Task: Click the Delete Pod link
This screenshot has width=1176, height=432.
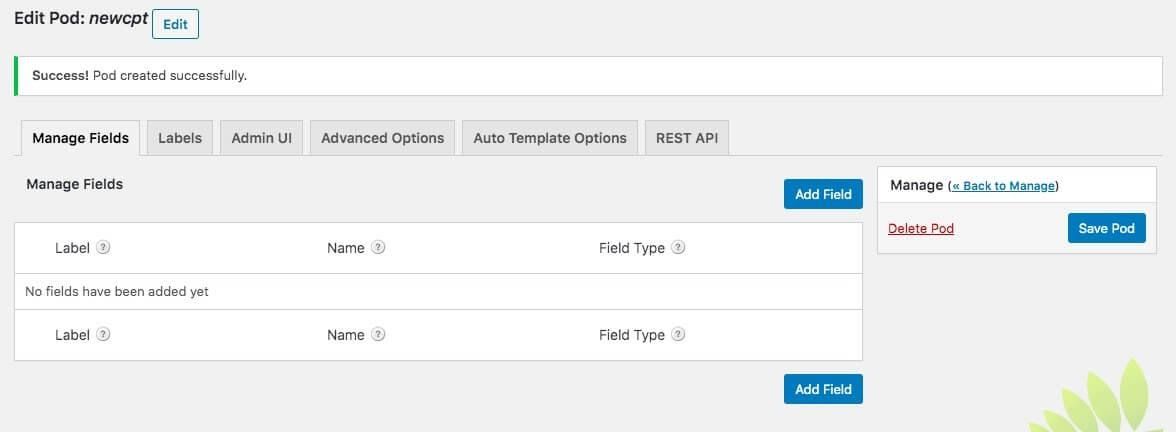Action: 921,229
